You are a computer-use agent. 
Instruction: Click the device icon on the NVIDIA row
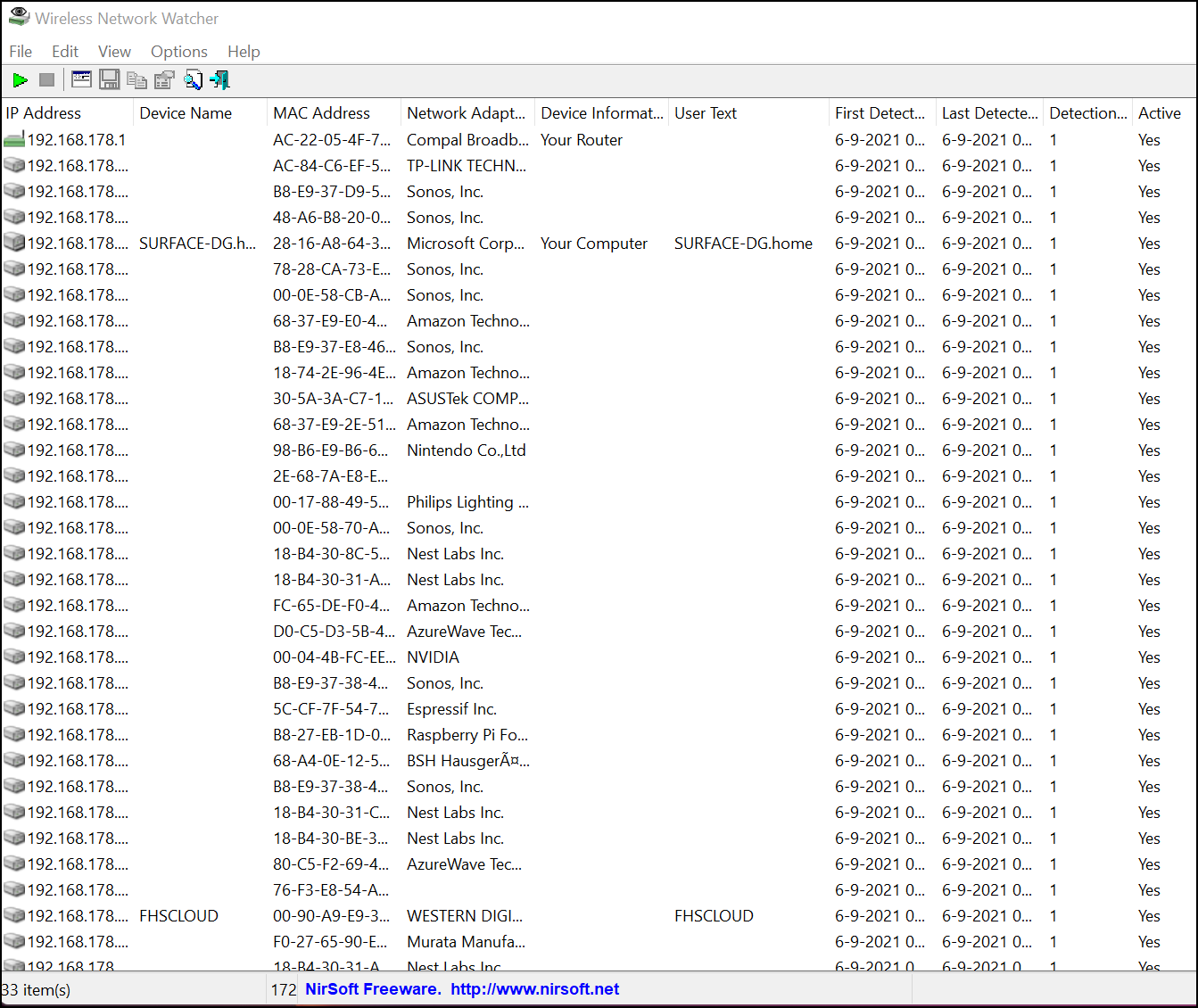click(13, 657)
